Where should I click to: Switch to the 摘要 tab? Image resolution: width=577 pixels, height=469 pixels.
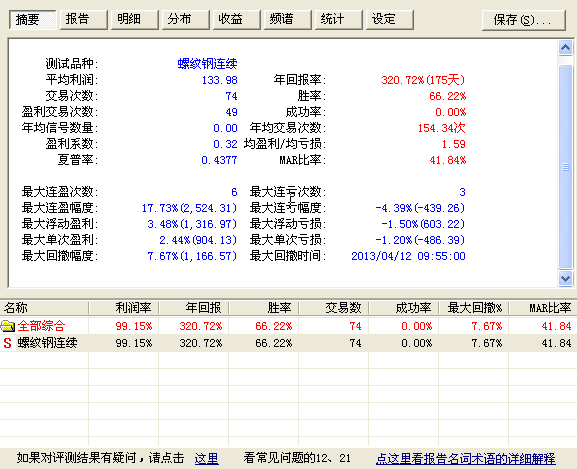point(33,19)
